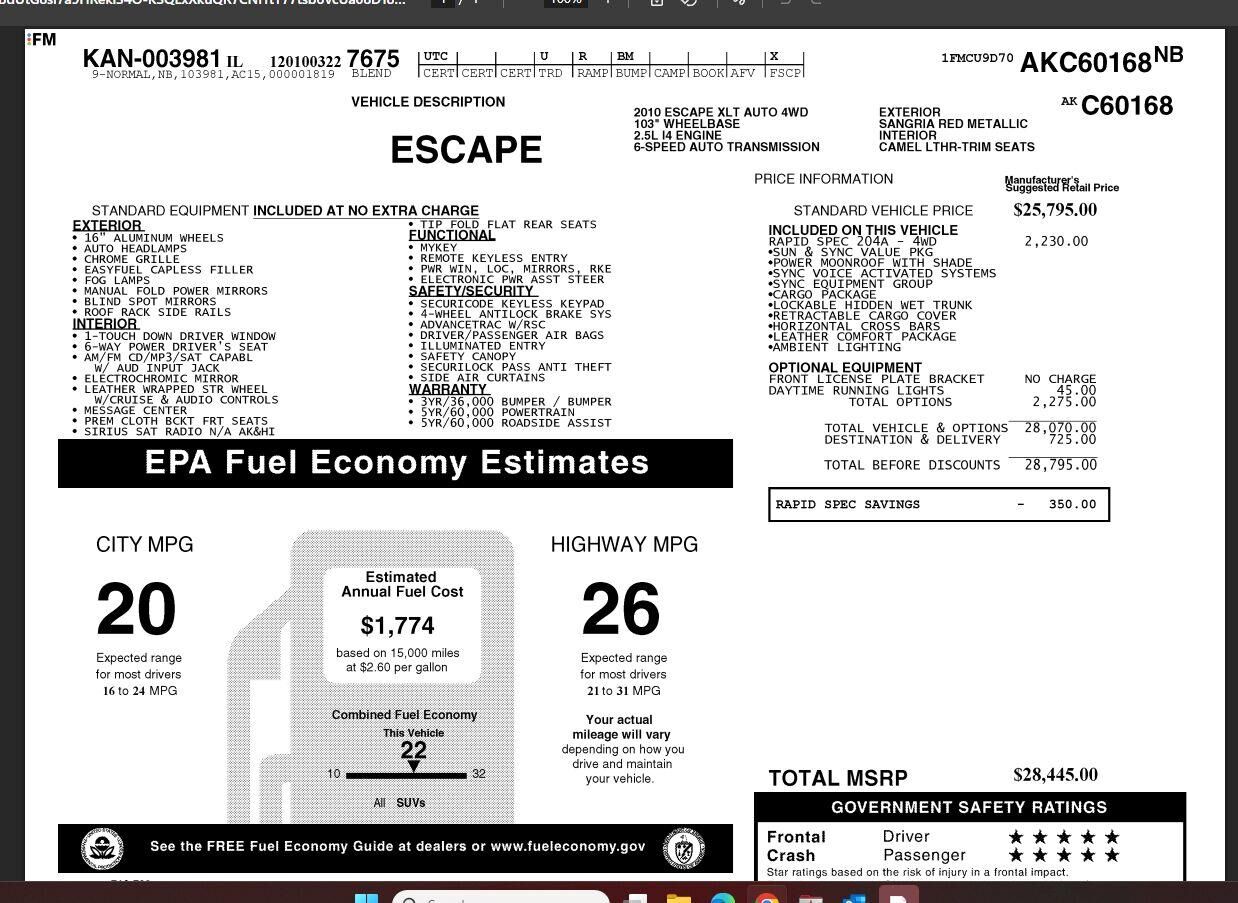
Task: Click the 1FMCU9D70 VIN prefix
Action: tap(977, 59)
